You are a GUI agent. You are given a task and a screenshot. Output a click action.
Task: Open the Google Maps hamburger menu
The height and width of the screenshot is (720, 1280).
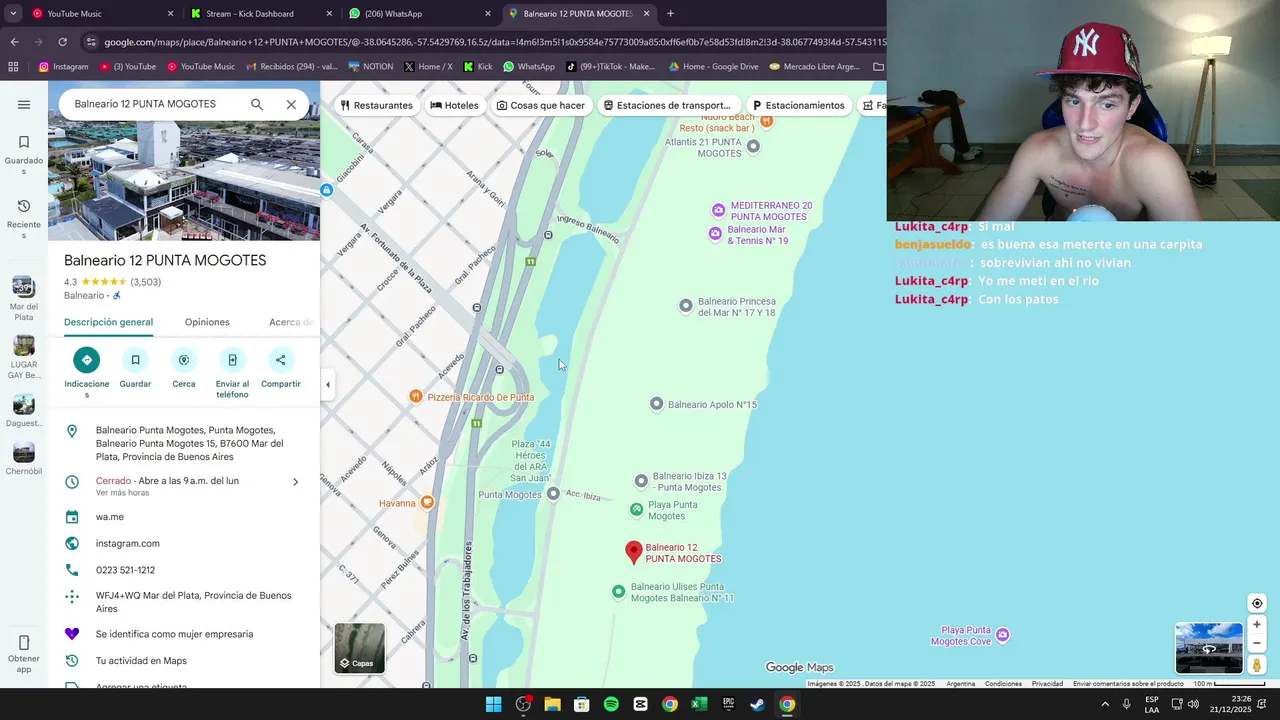pyautogui.click(x=24, y=104)
